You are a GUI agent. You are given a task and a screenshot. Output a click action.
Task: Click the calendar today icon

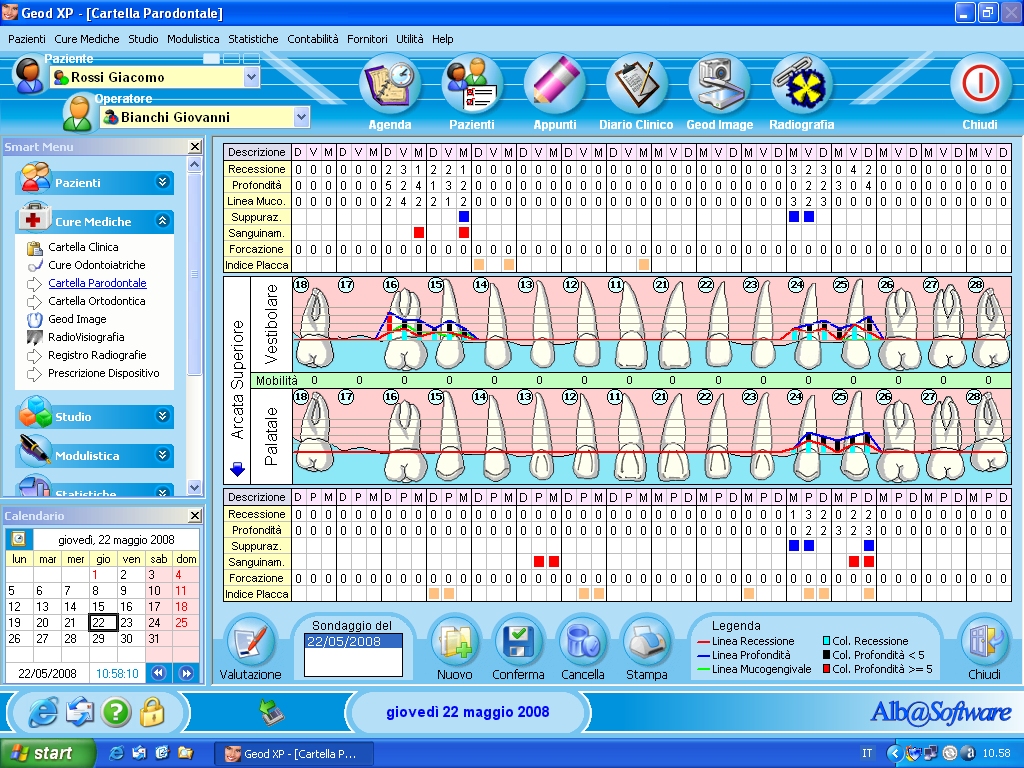(x=18, y=539)
